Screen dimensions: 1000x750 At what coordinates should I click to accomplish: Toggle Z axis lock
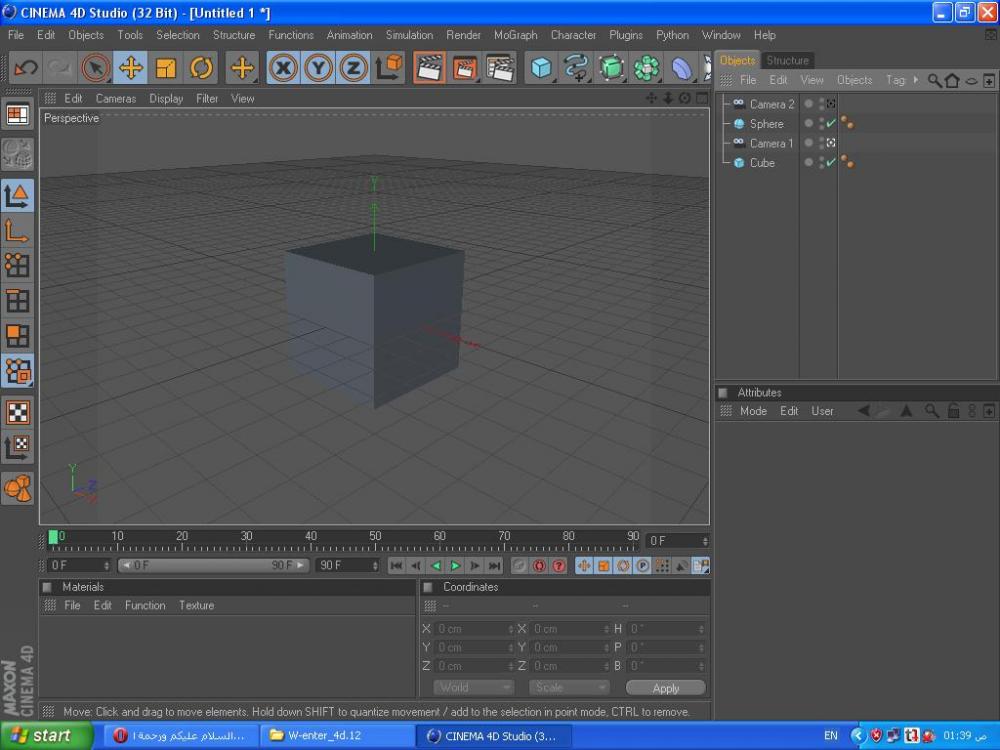point(353,68)
